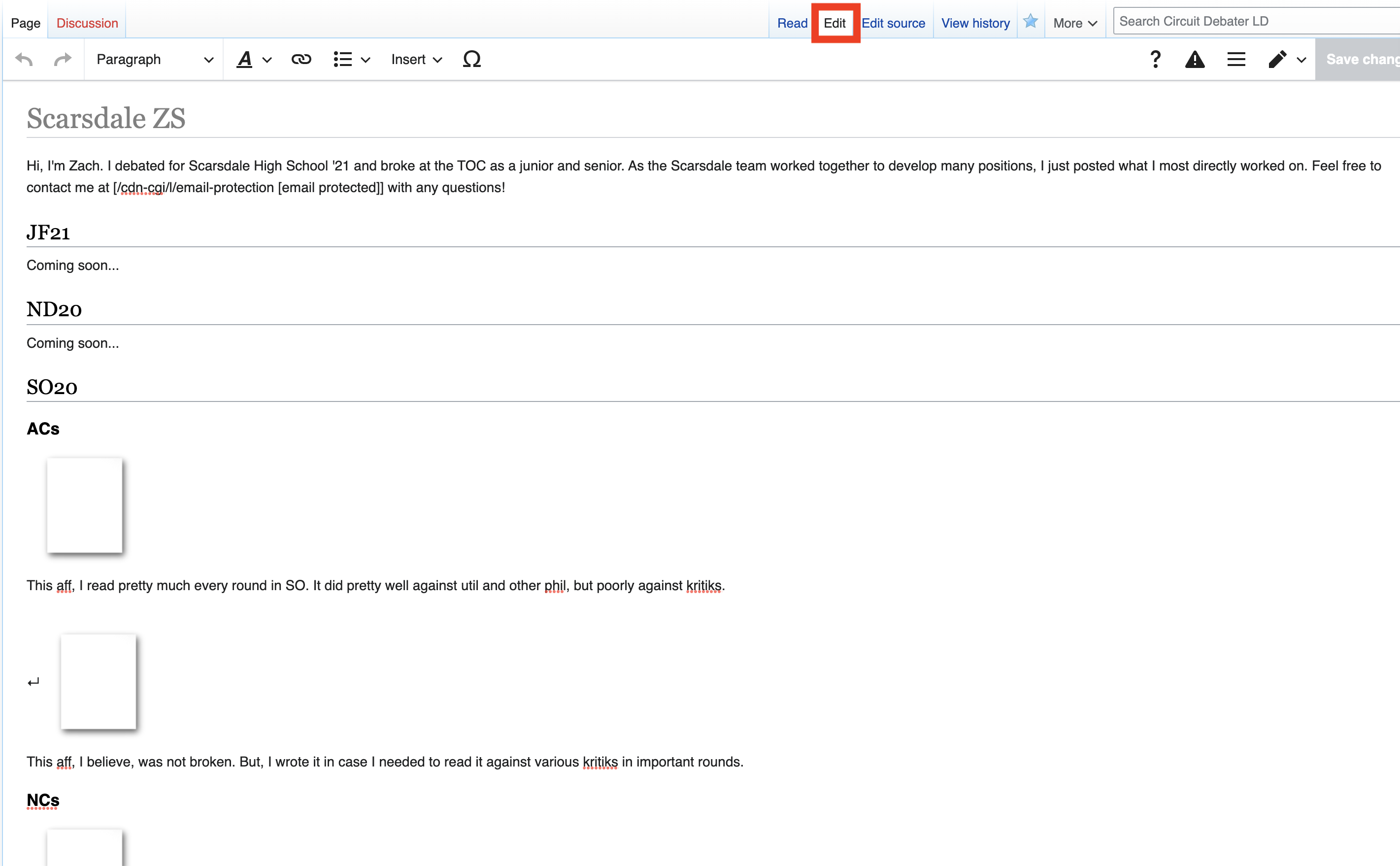Screen dimensions: 1400x866
Task: Click the Scarsdale ZS page title
Action: coord(106,118)
